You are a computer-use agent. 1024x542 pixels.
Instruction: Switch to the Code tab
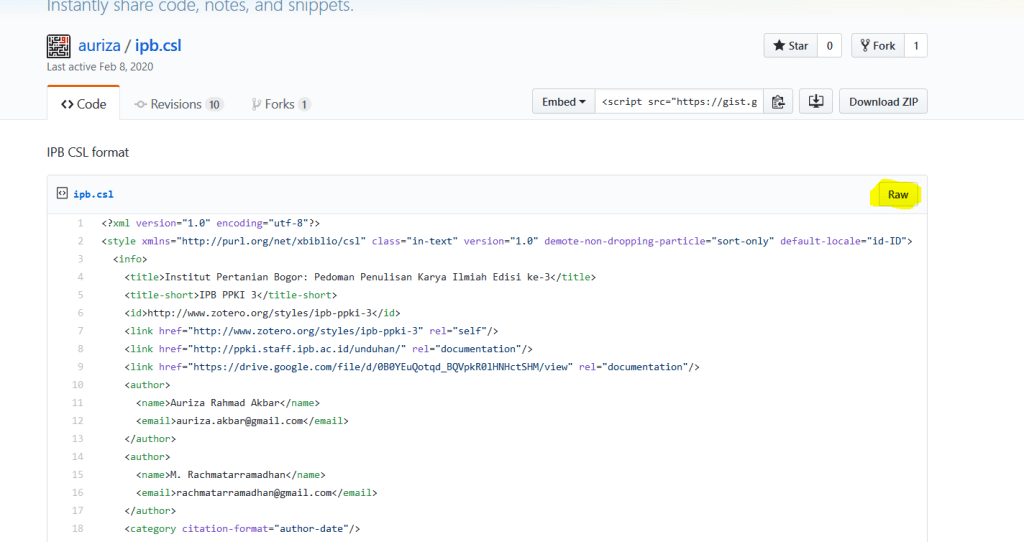point(83,104)
